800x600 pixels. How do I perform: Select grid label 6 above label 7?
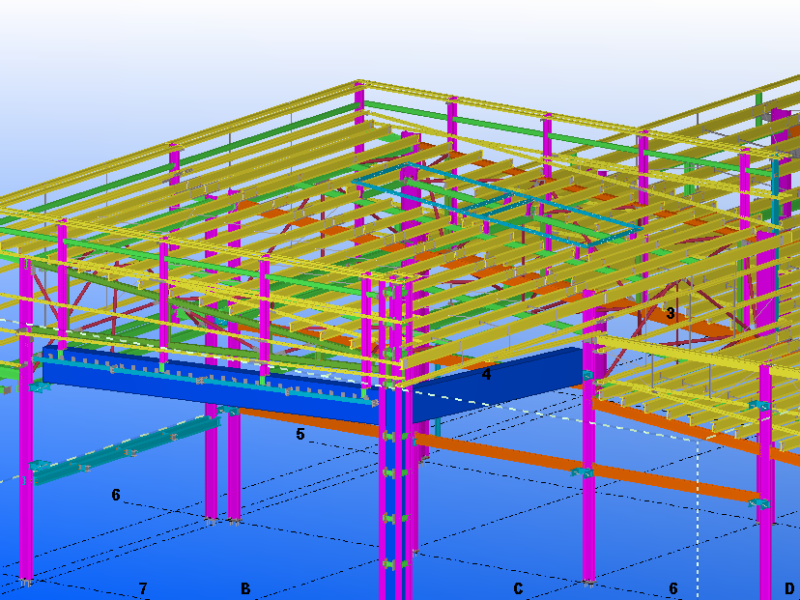[x=116, y=494]
